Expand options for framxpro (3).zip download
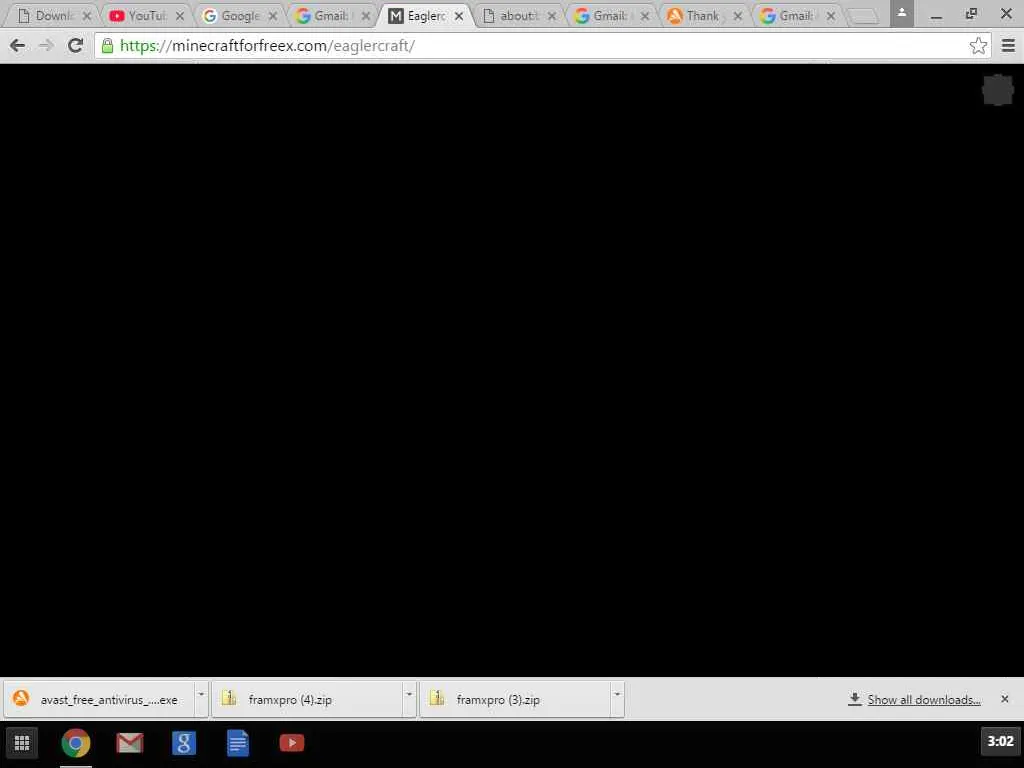Viewport: 1024px width, 768px height. click(617, 699)
